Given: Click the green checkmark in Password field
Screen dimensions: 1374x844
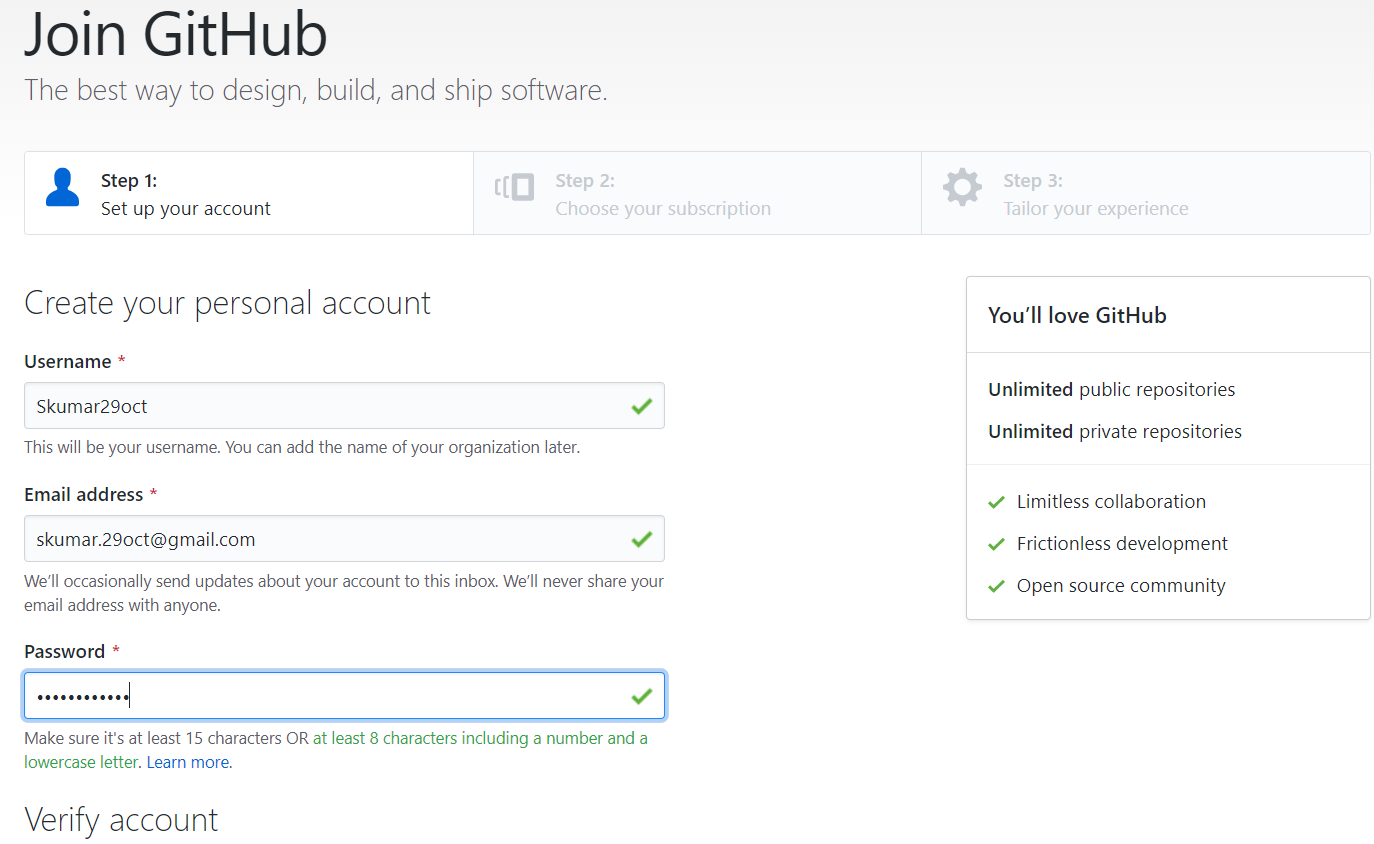Looking at the screenshot, I should [642, 696].
